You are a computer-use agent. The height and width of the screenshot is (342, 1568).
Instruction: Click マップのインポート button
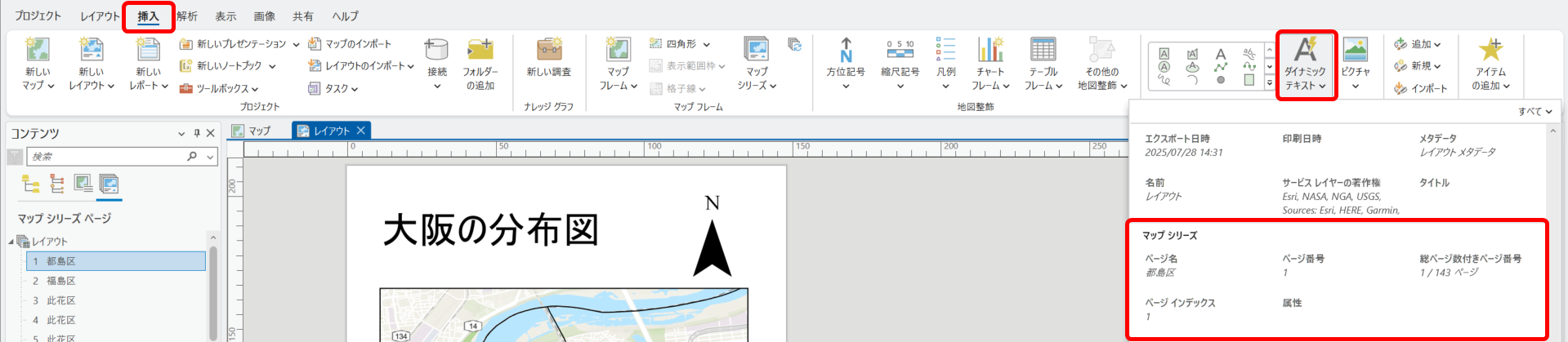[350, 44]
